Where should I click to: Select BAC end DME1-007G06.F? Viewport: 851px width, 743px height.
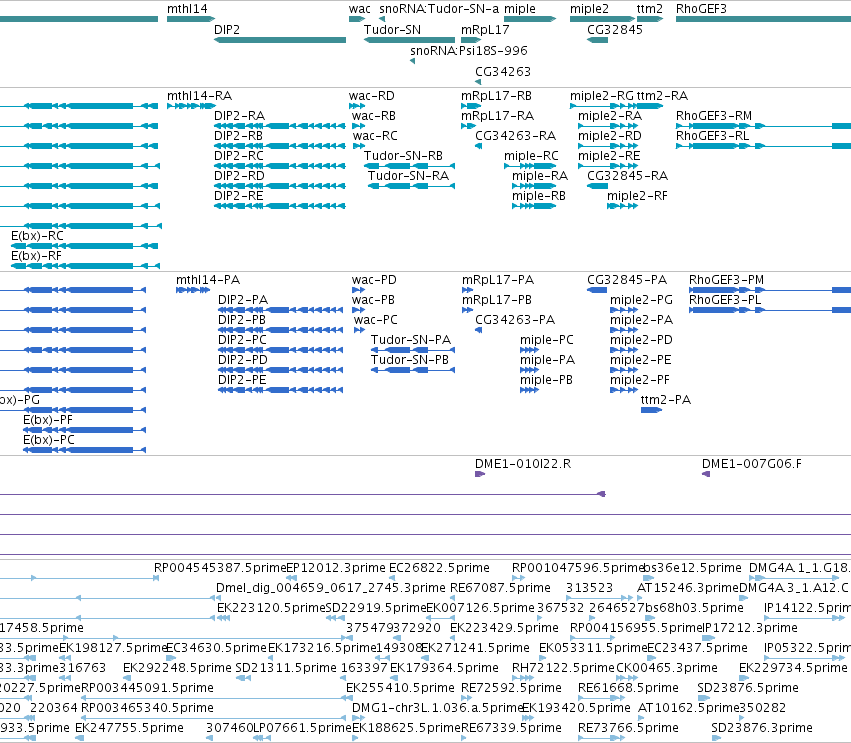pyautogui.click(x=751, y=464)
